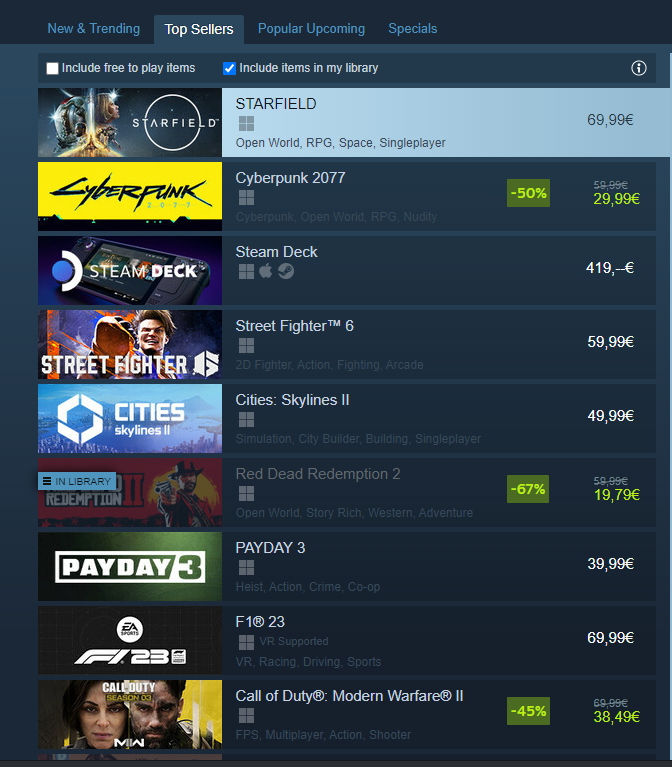
Task: Open the Popular Upcoming tab
Action: tap(311, 29)
